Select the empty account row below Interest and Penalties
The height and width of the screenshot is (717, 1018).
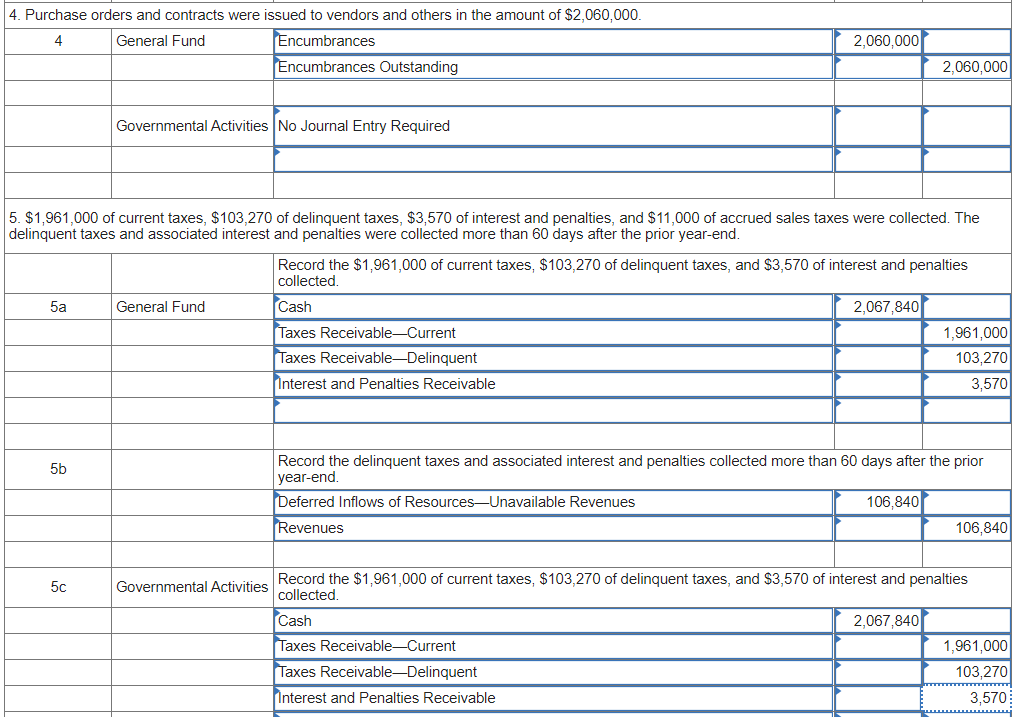(550, 408)
